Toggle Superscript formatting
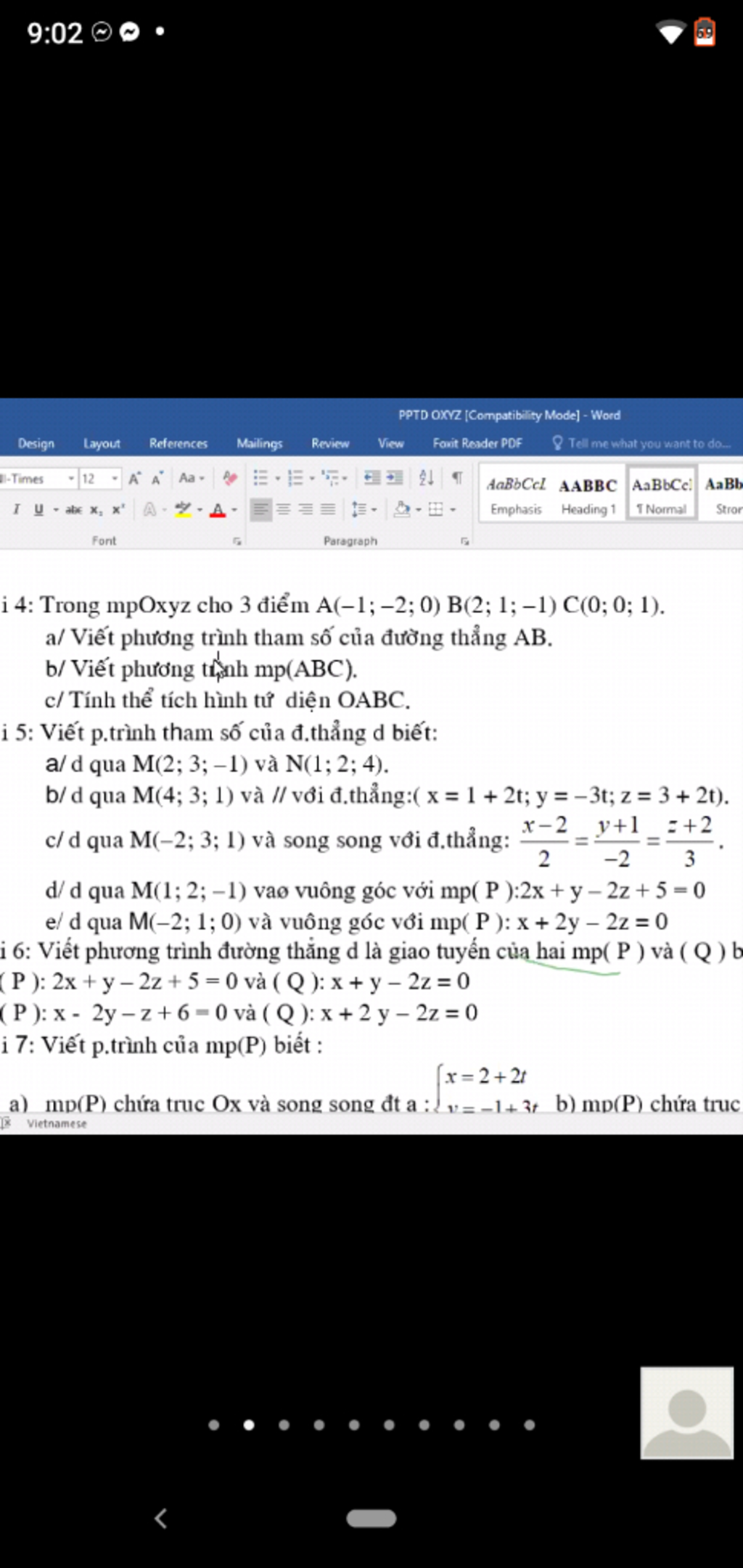This screenshot has height=1568, width=743. (x=118, y=510)
